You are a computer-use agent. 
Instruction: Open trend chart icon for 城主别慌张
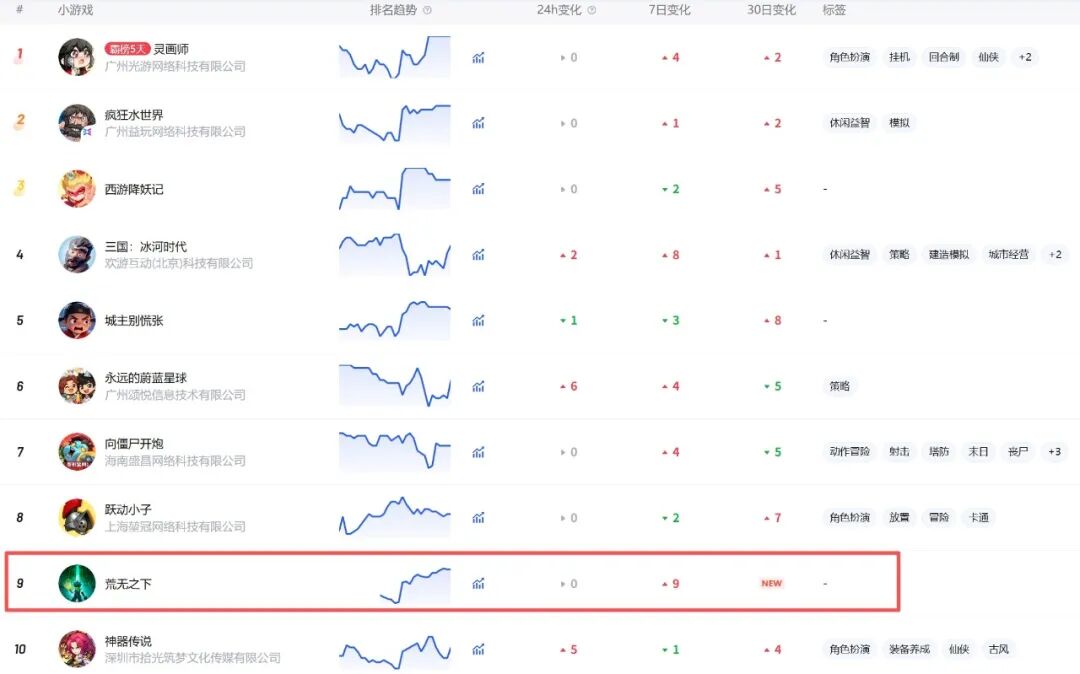pyautogui.click(x=478, y=321)
